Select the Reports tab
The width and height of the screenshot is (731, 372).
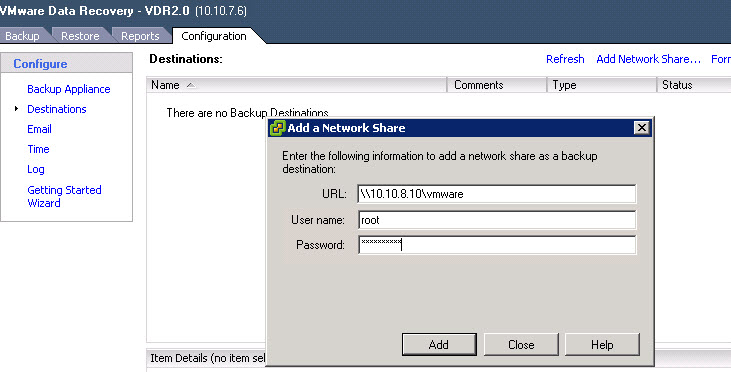(x=140, y=36)
